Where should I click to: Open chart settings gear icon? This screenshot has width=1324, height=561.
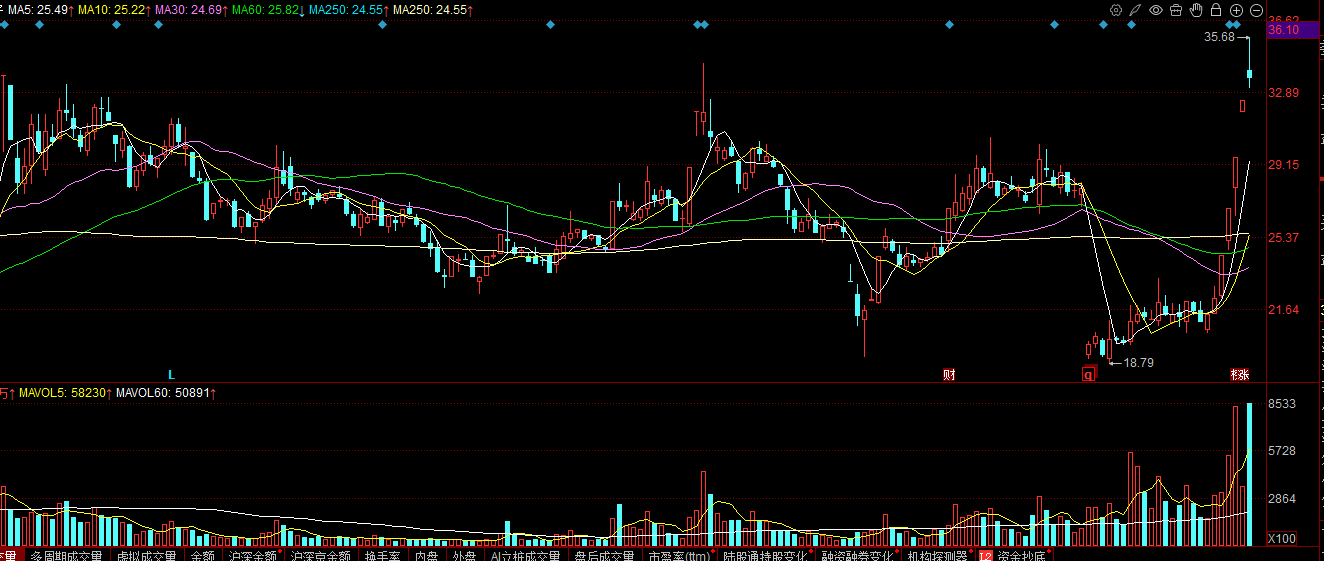tap(1116, 9)
